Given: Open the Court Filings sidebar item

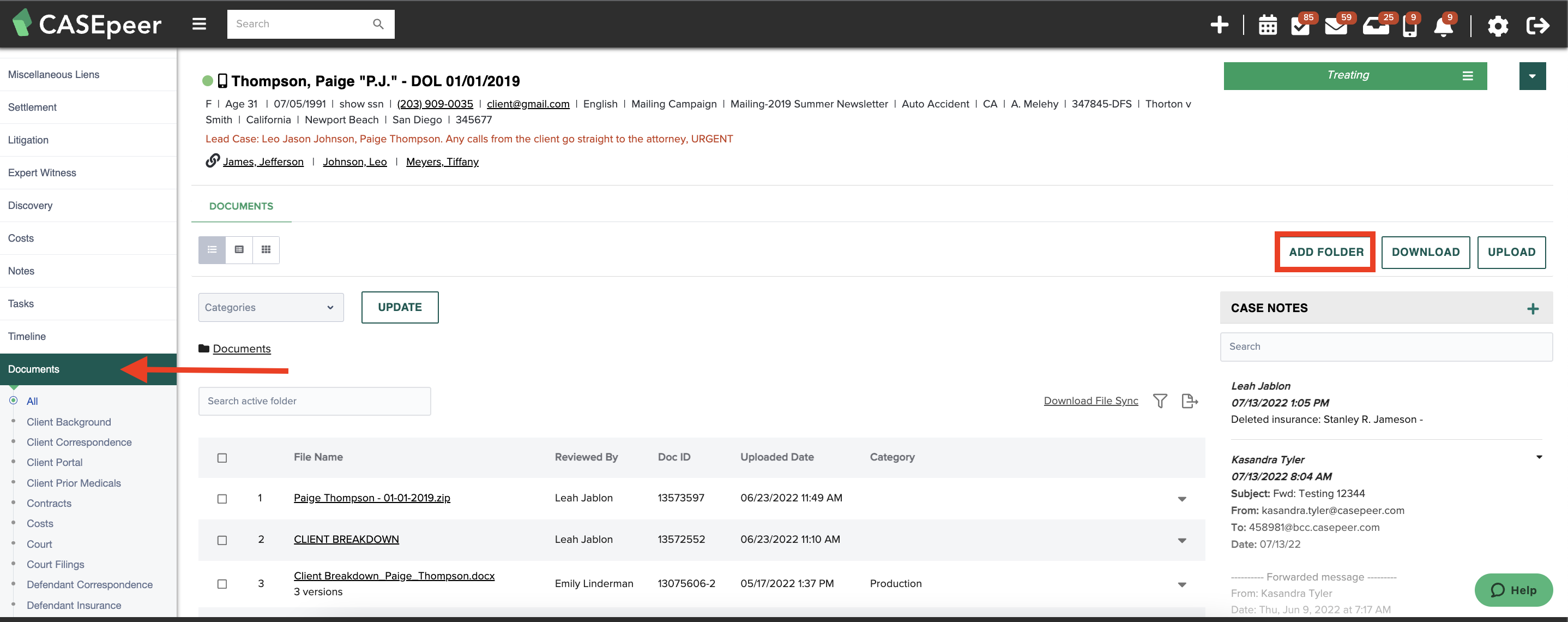Looking at the screenshot, I should click(55, 564).
